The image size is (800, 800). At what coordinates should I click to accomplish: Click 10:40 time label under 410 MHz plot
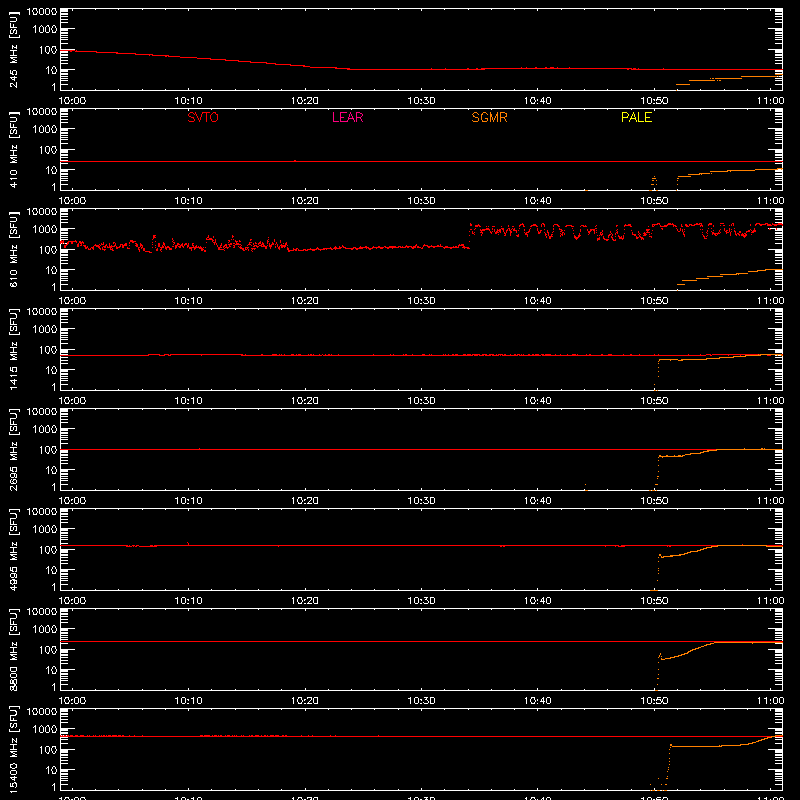point(538,201)
